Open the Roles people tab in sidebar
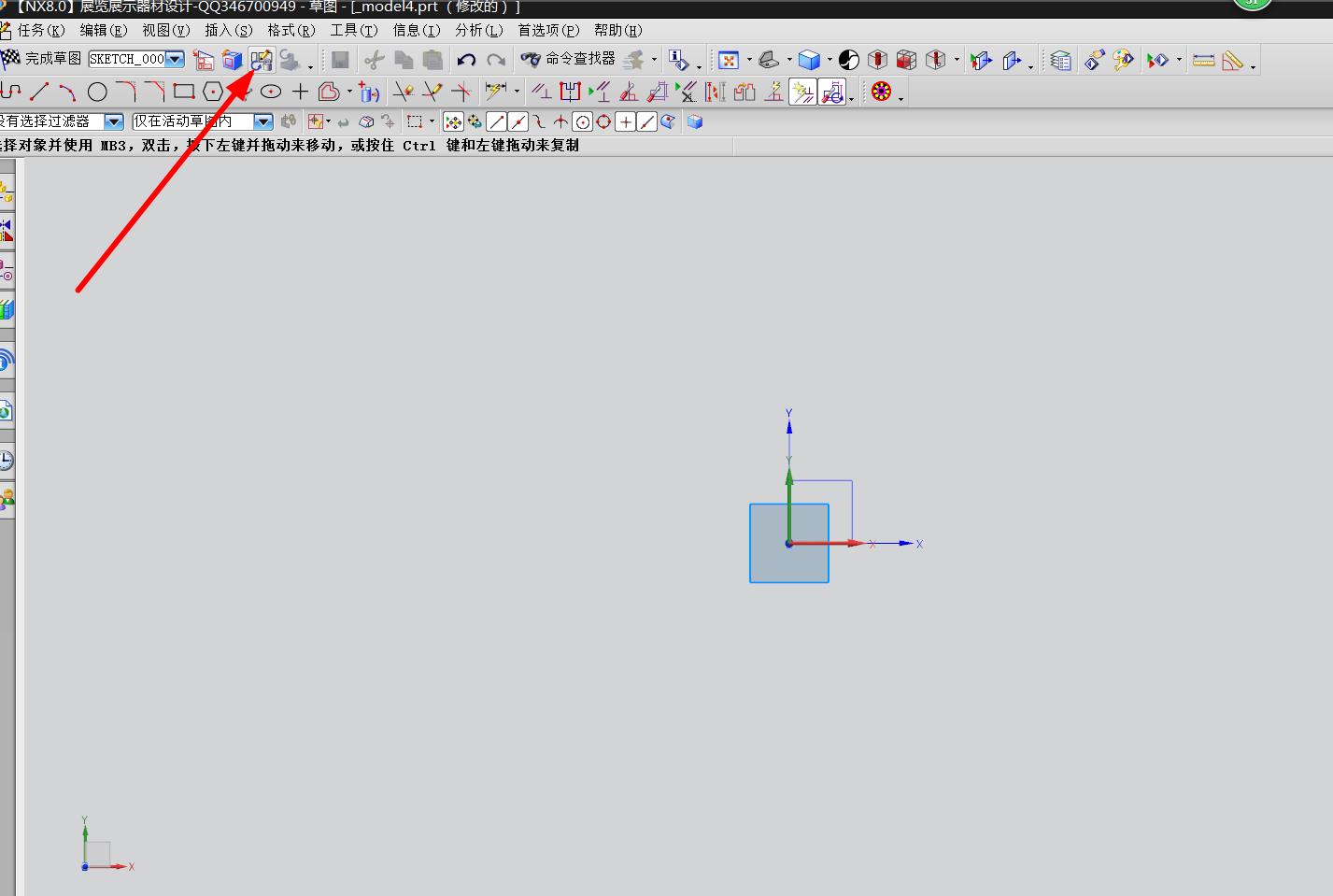1333x896 pixels. coord(7,500)
